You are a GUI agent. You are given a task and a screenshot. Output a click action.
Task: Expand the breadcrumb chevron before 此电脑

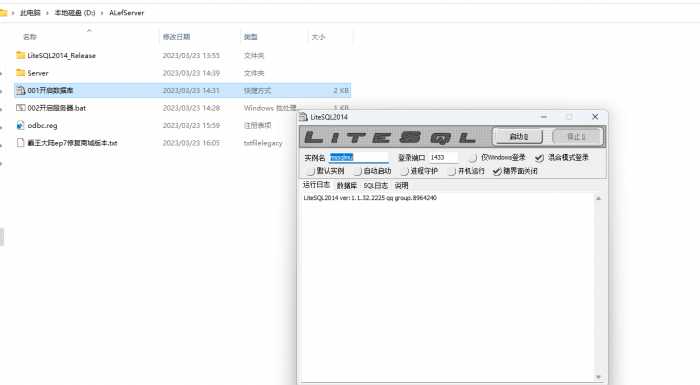[x=13, y=13]
